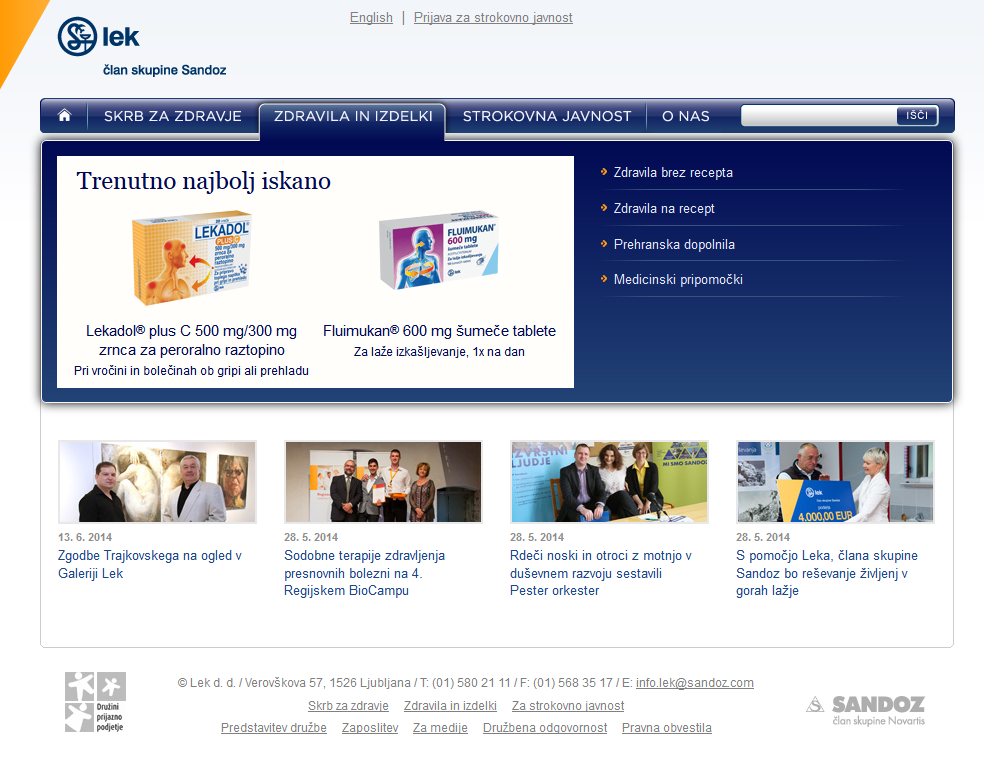Click the 4.000,00 EUR donation photo

(x=835, y=482)
